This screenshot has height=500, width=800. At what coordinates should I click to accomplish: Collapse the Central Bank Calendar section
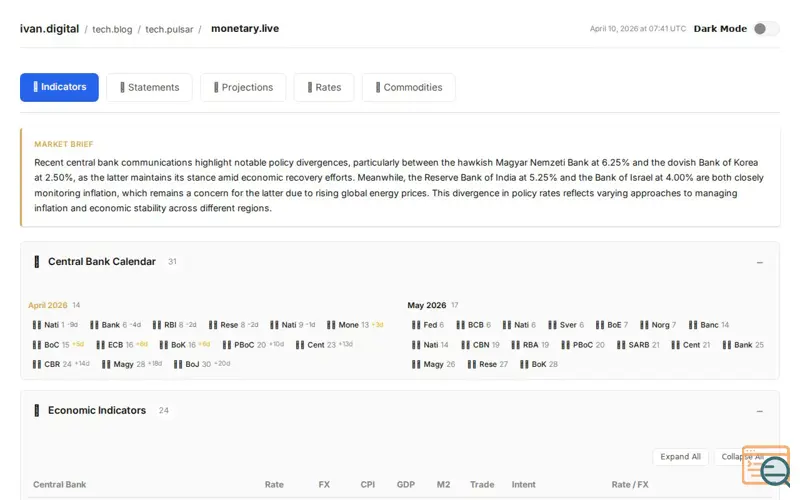pyautogui.click(x=760, y=262)
